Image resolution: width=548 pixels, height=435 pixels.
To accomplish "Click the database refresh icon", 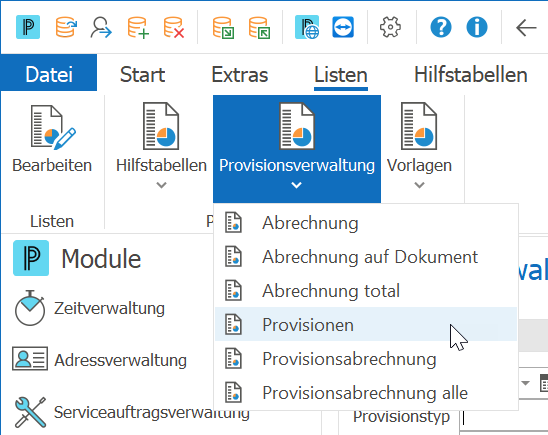I will 66,27.
